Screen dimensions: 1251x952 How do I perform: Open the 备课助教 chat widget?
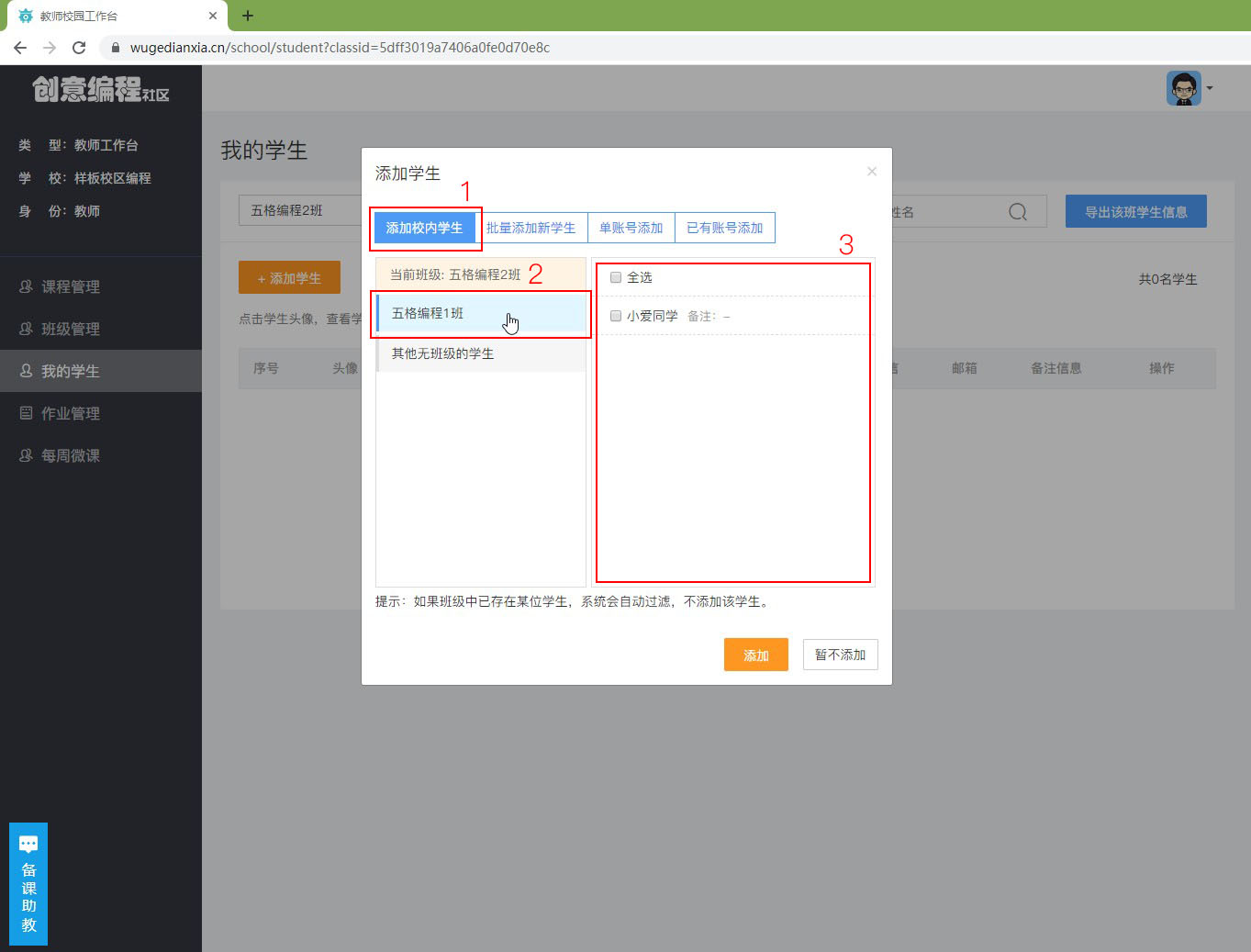click(28, 884)
